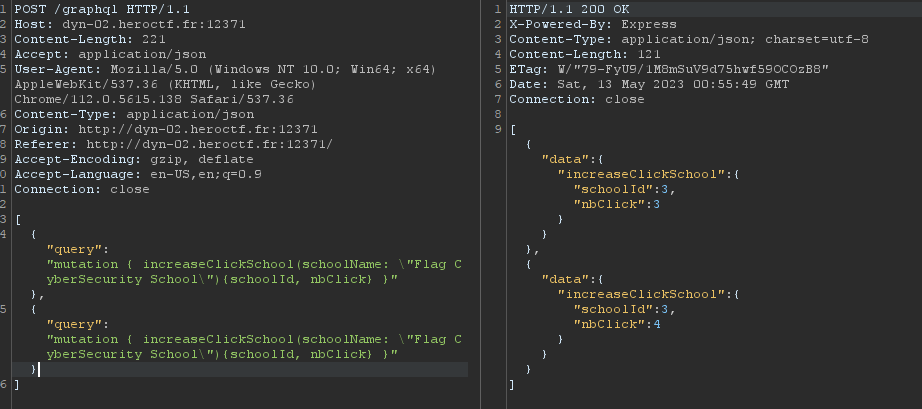Click the Date response header
The image size is (922, 409).
pos(649,85)
